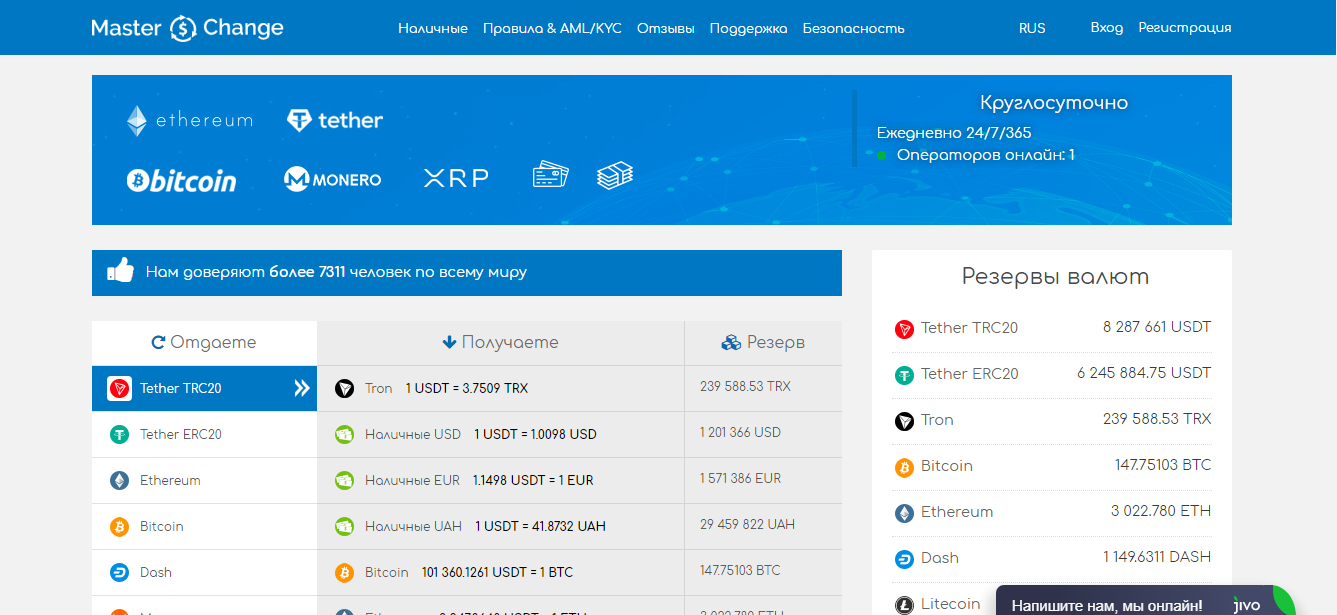Click the Круглосуточно heading
Screen dimensions: 1337x615
pos(1054,103)
